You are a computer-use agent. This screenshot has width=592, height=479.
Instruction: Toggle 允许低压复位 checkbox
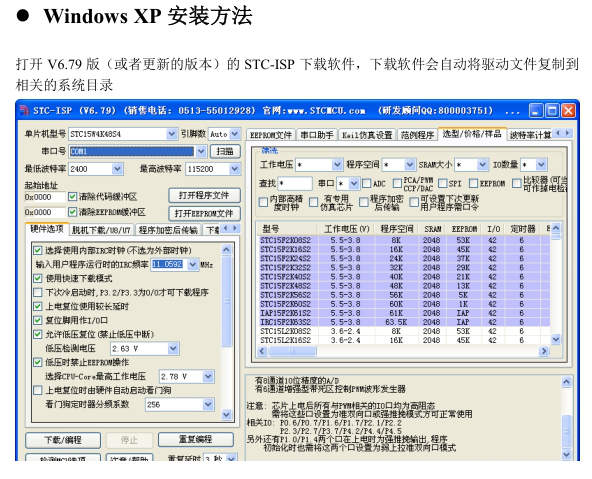[37, 334]
